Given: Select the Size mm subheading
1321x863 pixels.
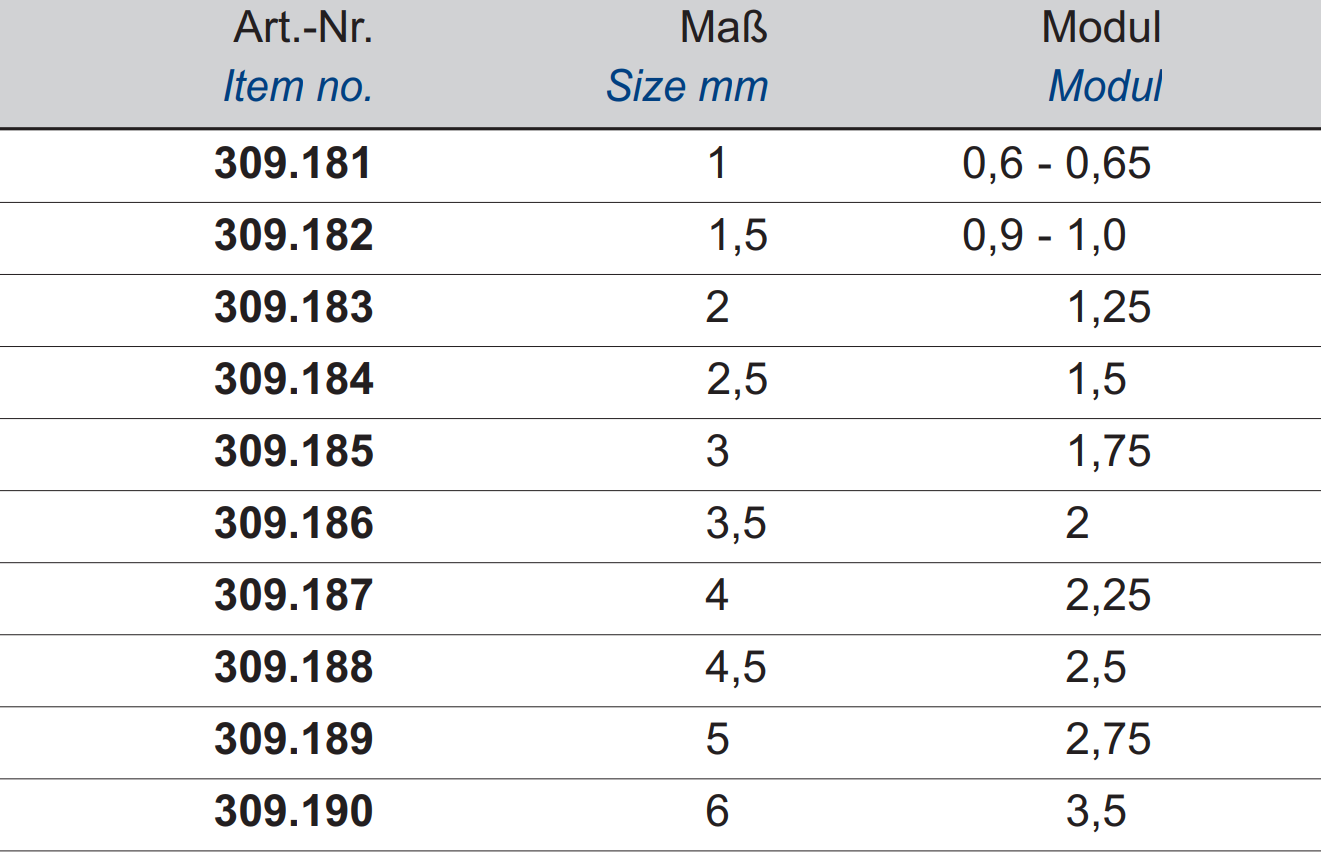Looking at the screenshot, I should [687, 87].
